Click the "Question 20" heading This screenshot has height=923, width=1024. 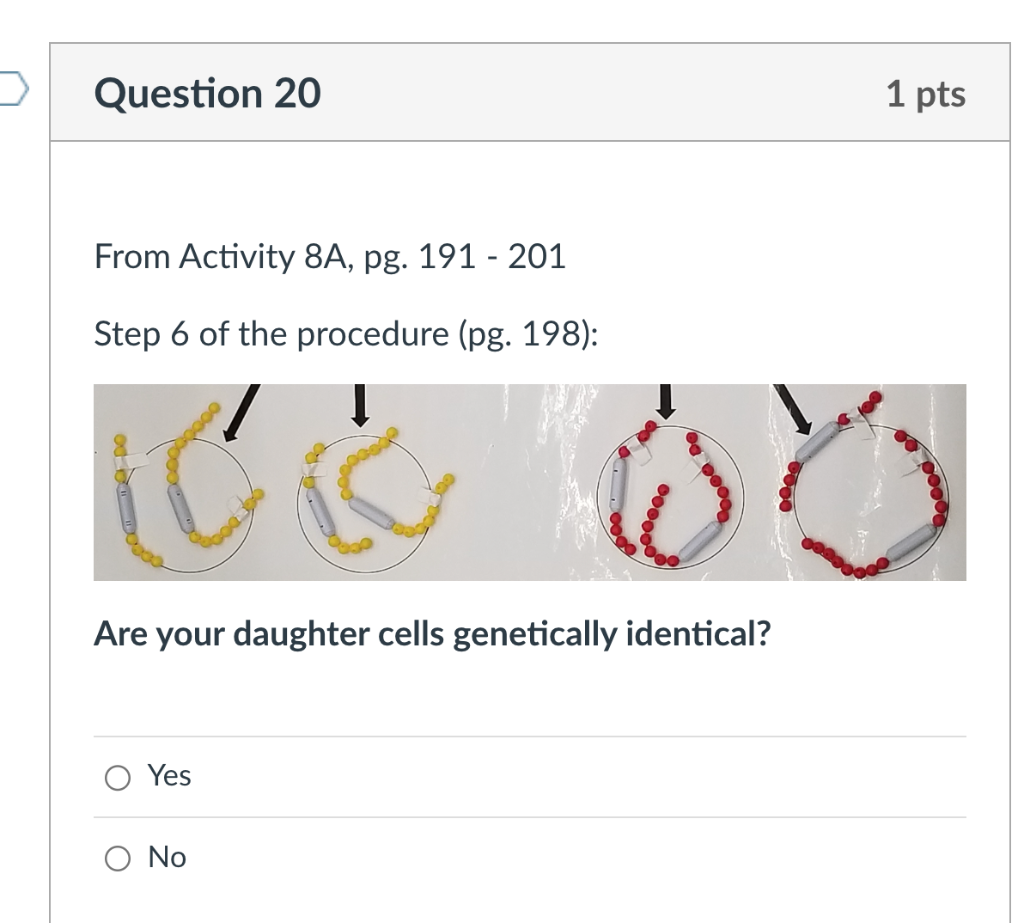pos(208,93)
